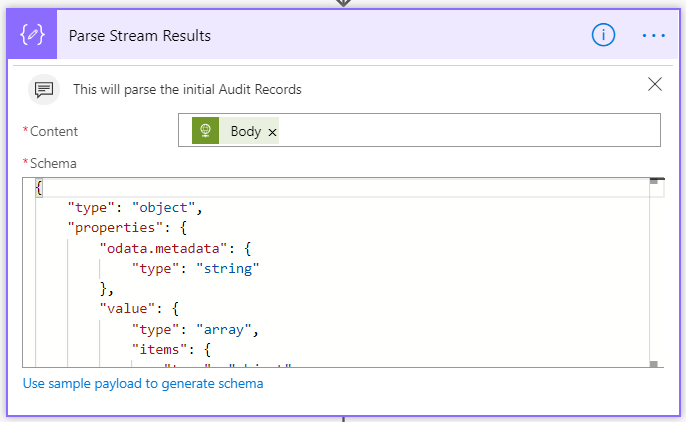Click the "items" key in schema

coord(159,349)
